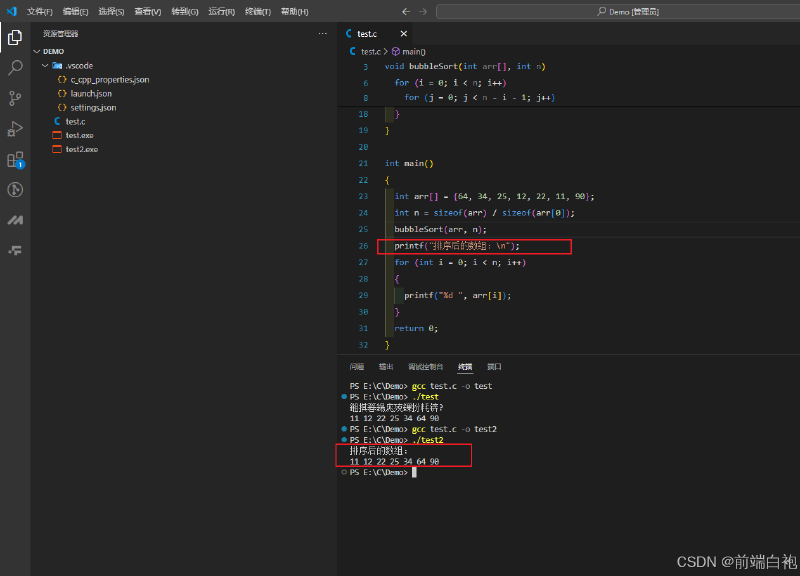Open the 文件(F) menu
Screen dimensions: 800x576
click(x=40, y=11)
